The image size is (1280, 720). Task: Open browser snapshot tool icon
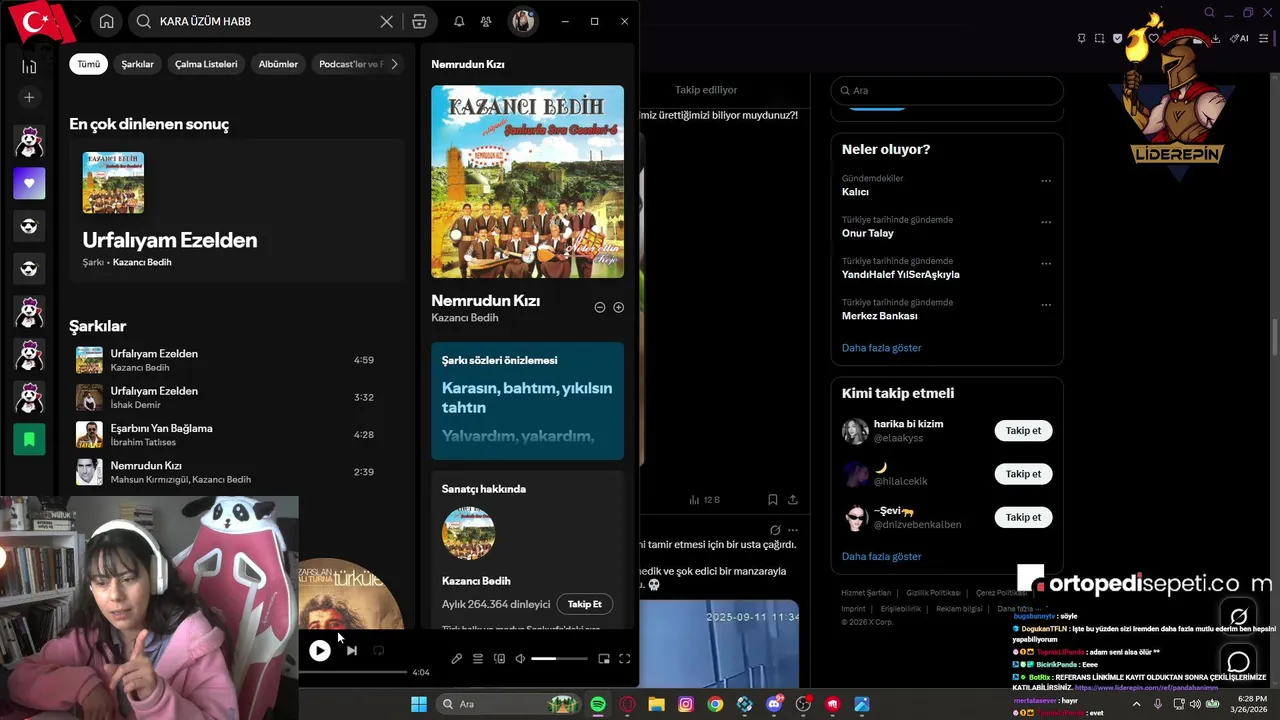click(1100, 39)
